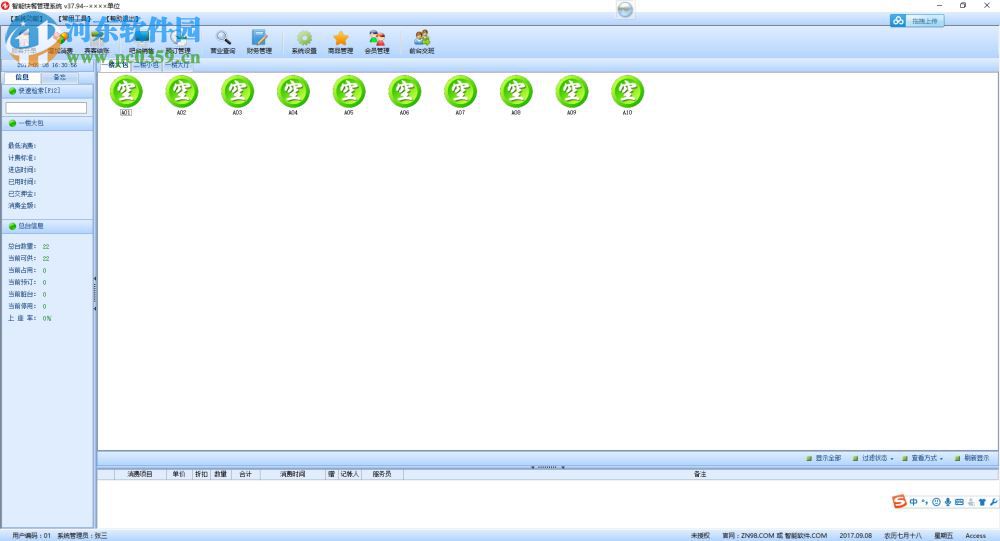Click Access label in status bar
This screenshot has height=541, width=1000.
[975, 536]
